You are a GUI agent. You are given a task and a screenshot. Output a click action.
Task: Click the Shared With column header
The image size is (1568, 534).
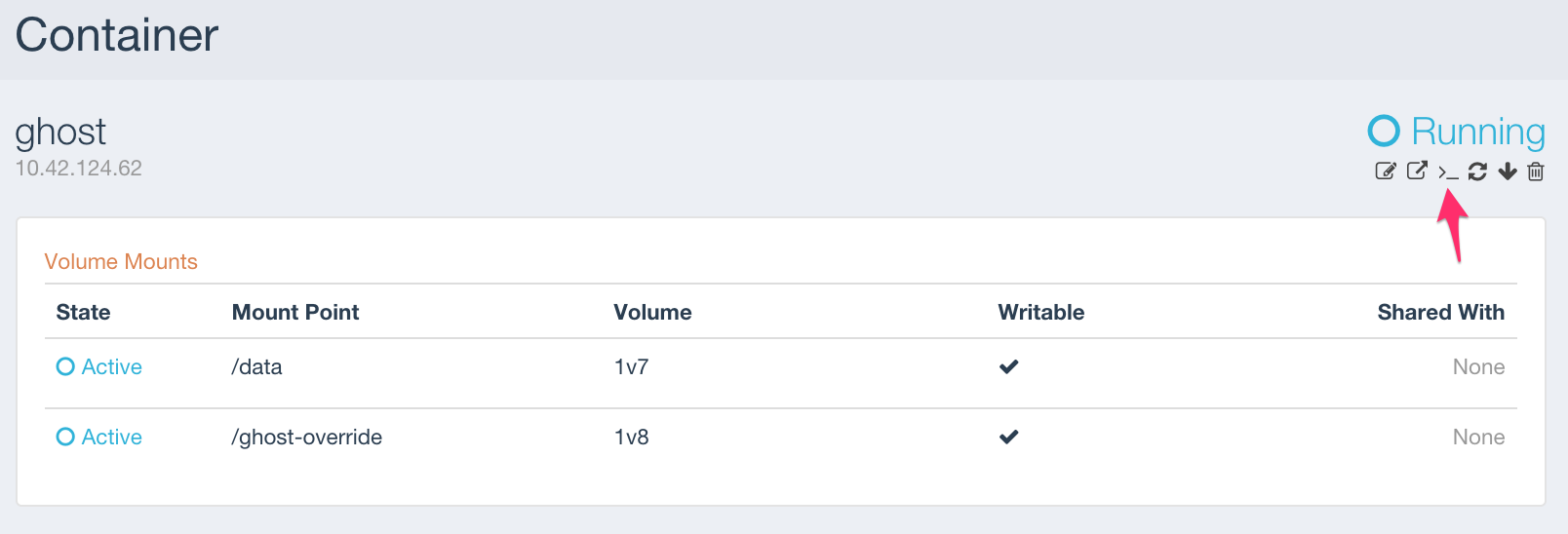(1441, 312)
